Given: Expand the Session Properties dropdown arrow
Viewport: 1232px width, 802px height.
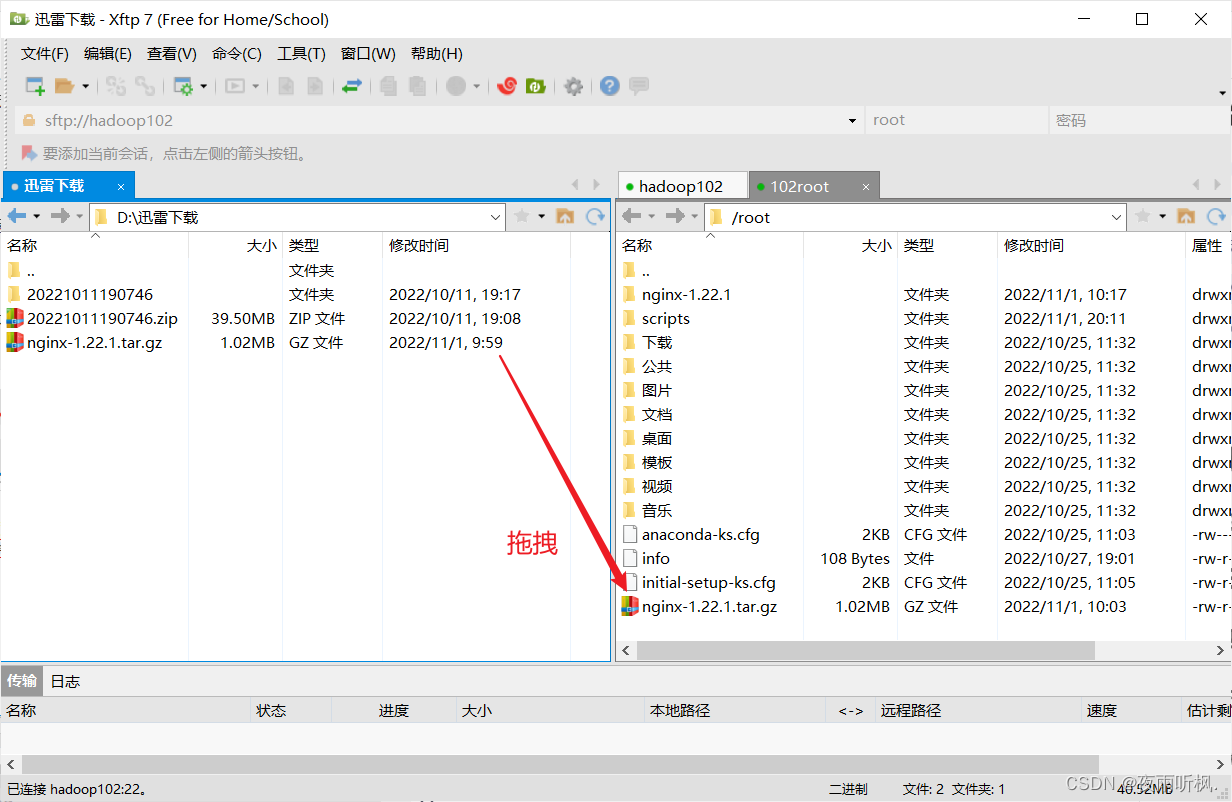Looking at the screenshot, I should coord(204,86).
